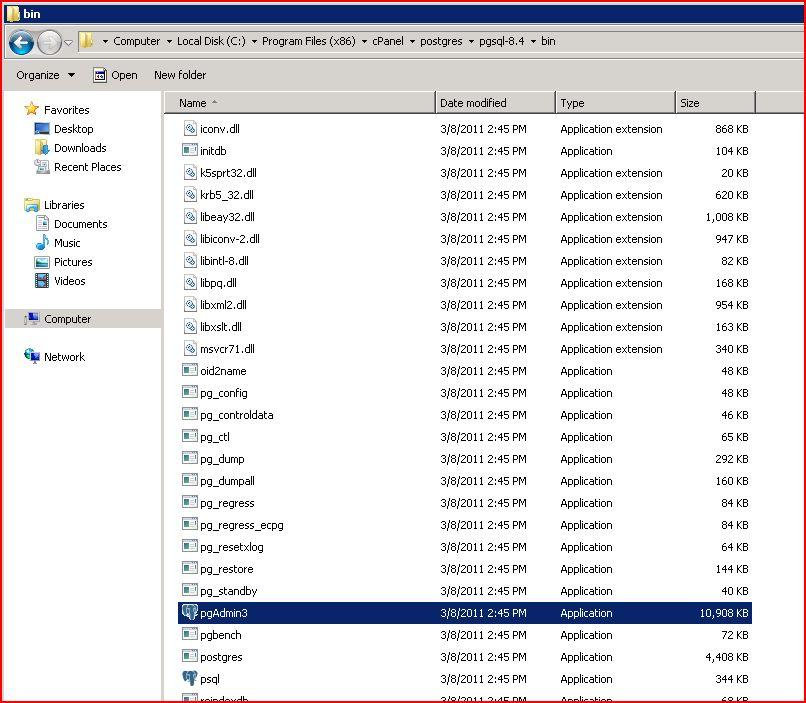This screenshot has width=806, height=703.
Task: Click the msvcr71.dll file icon
Action: [x=190, y=348]
